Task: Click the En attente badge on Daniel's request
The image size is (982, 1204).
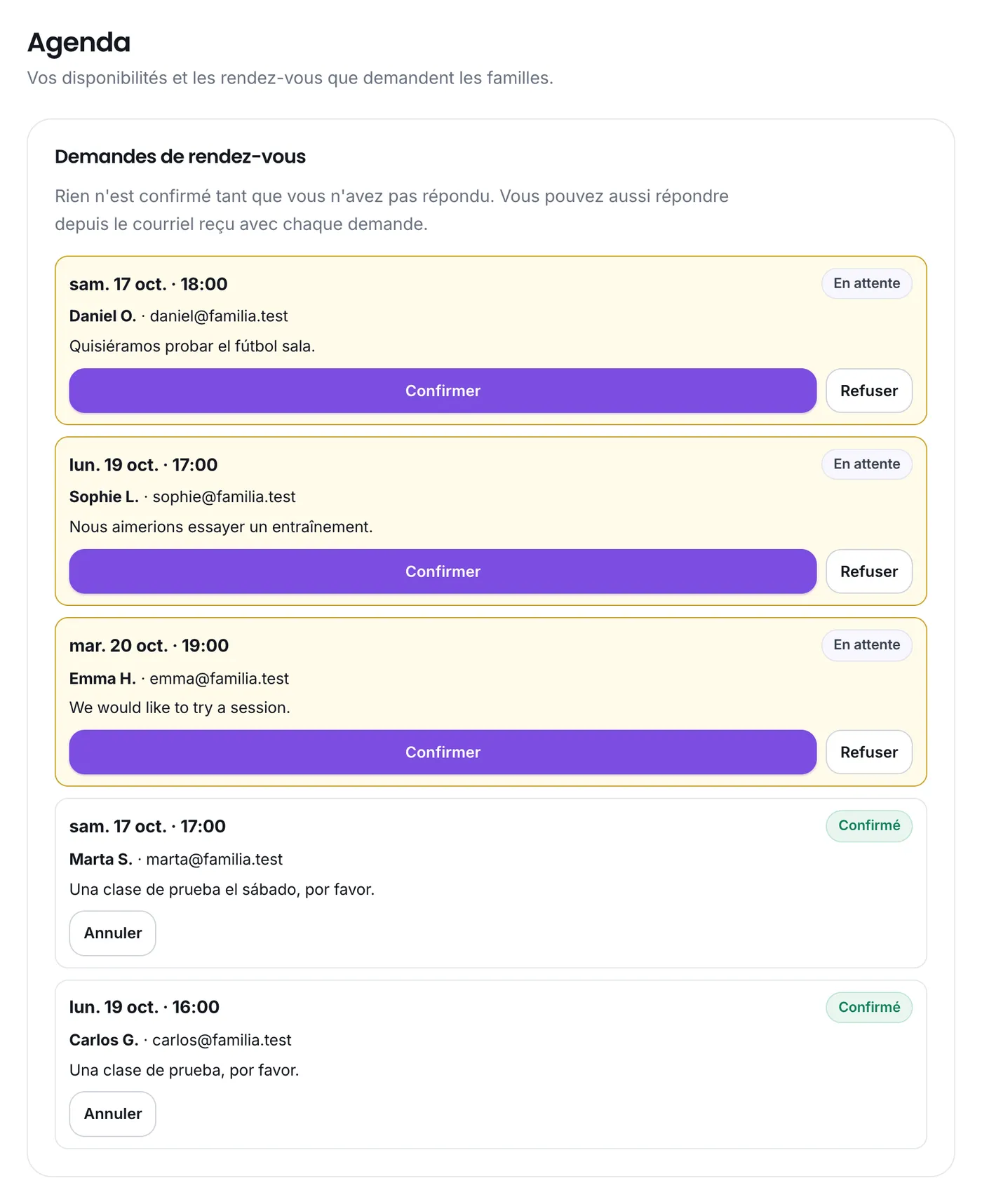Action: click(x=867, y=283)
